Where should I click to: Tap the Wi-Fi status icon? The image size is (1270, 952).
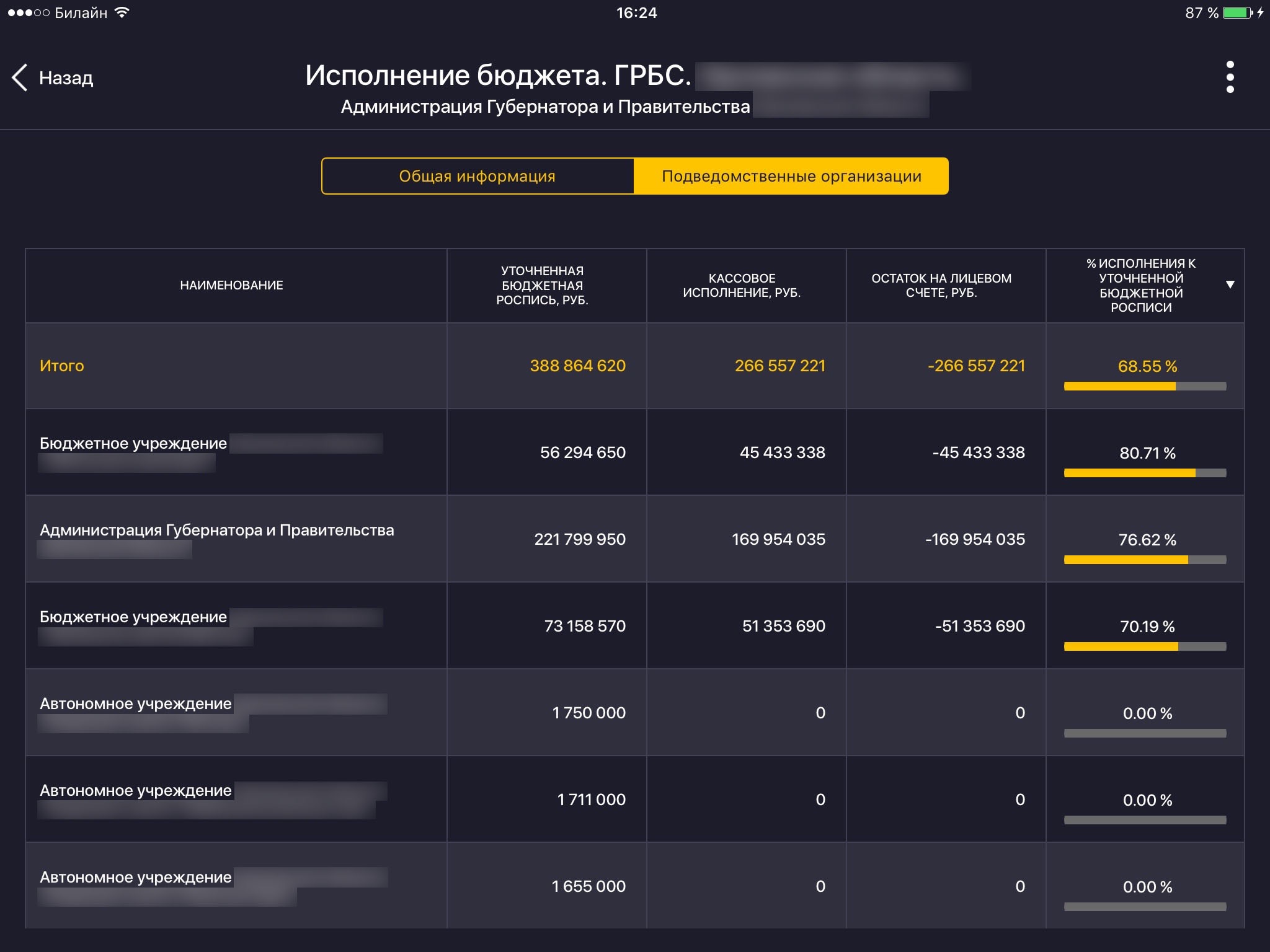[x=122, y=12]
